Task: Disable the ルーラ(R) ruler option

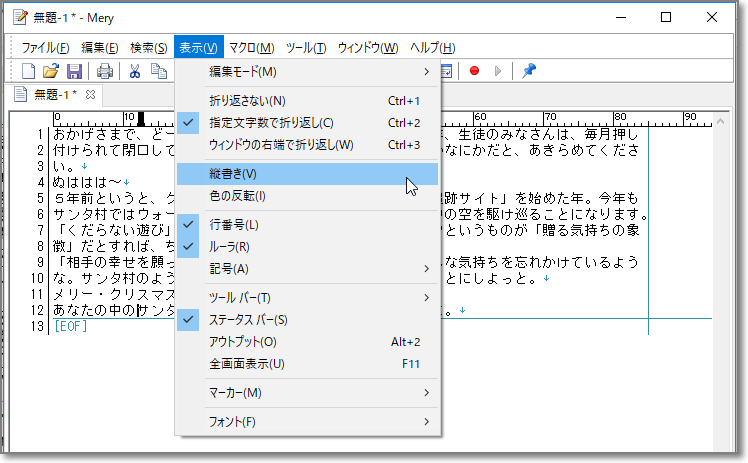Action: tap(229, 247)
